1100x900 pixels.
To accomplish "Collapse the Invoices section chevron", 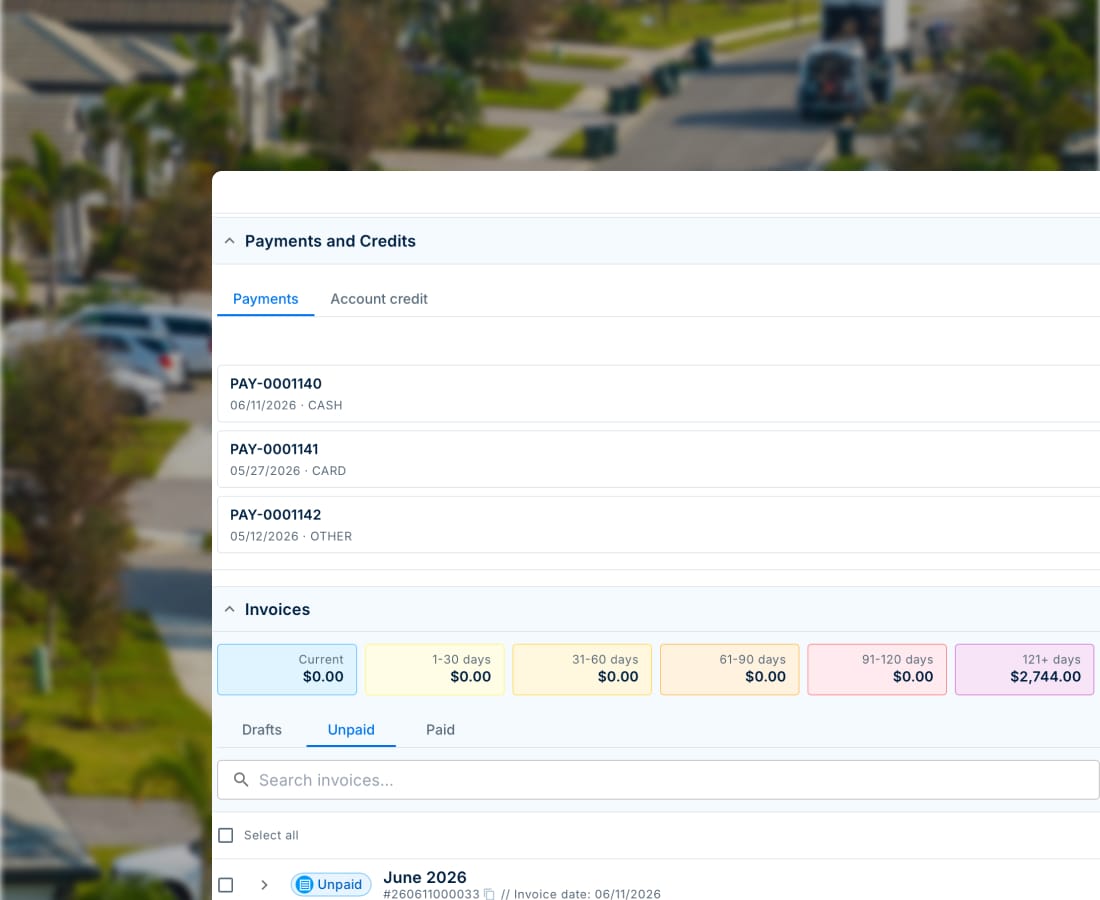I will (x=229, y=609).
